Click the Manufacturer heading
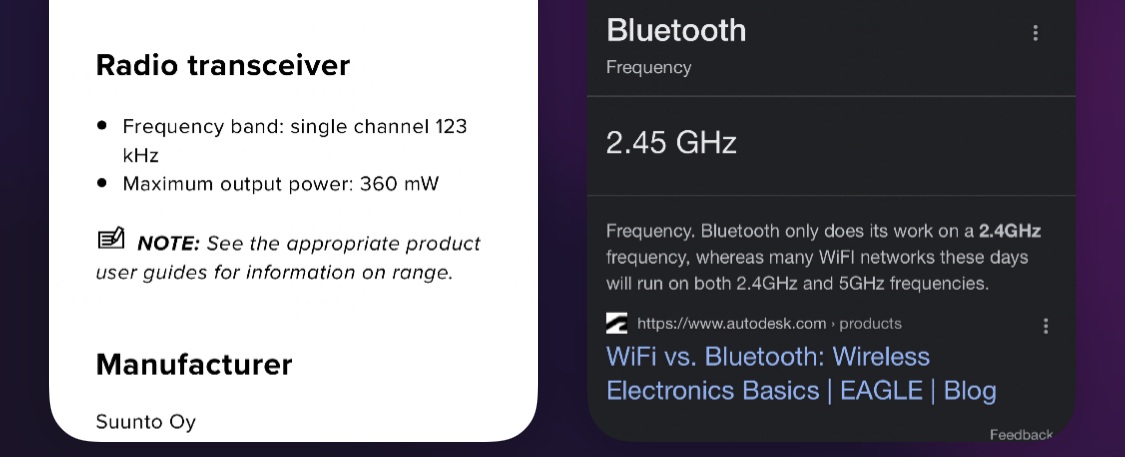1125x457 pixels. pyautogui.click(x=194, y=364)
